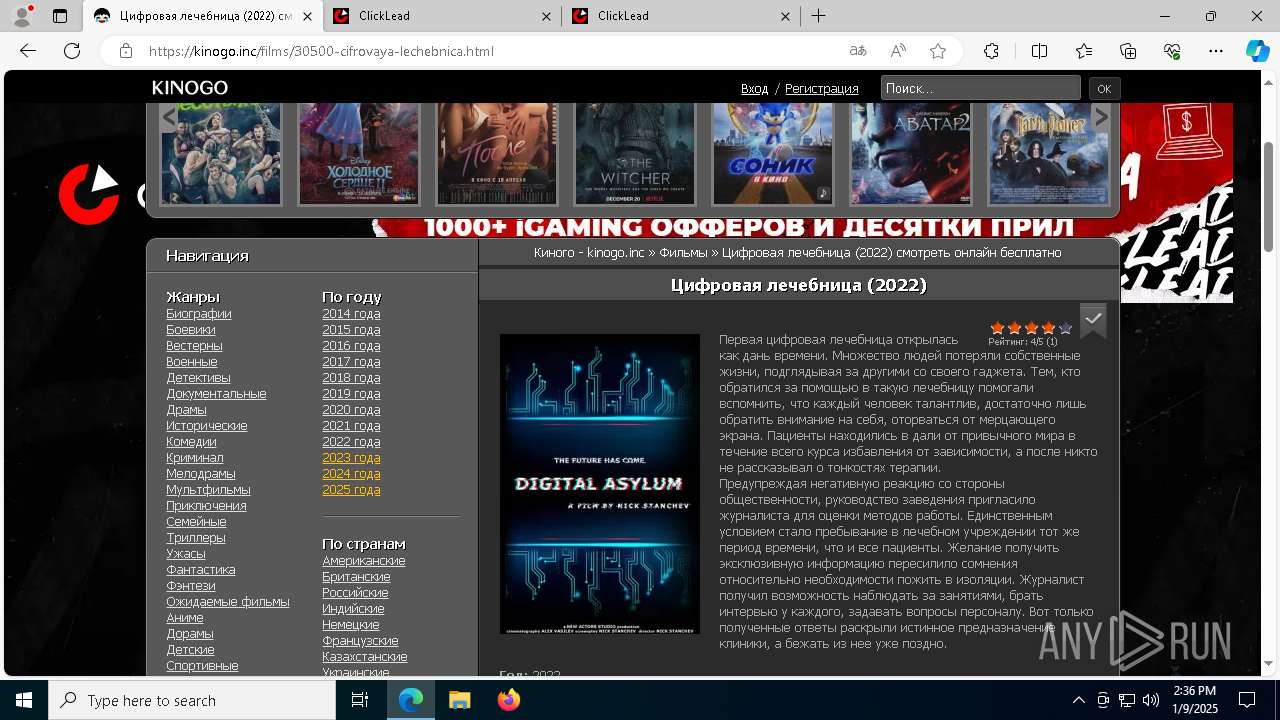Add this page to favorites star
This screenshot has height=720, width=1280.
938,51
